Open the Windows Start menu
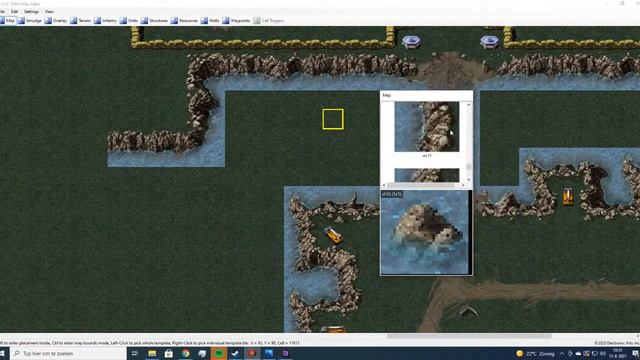640x360 pixels. (2, 353)
